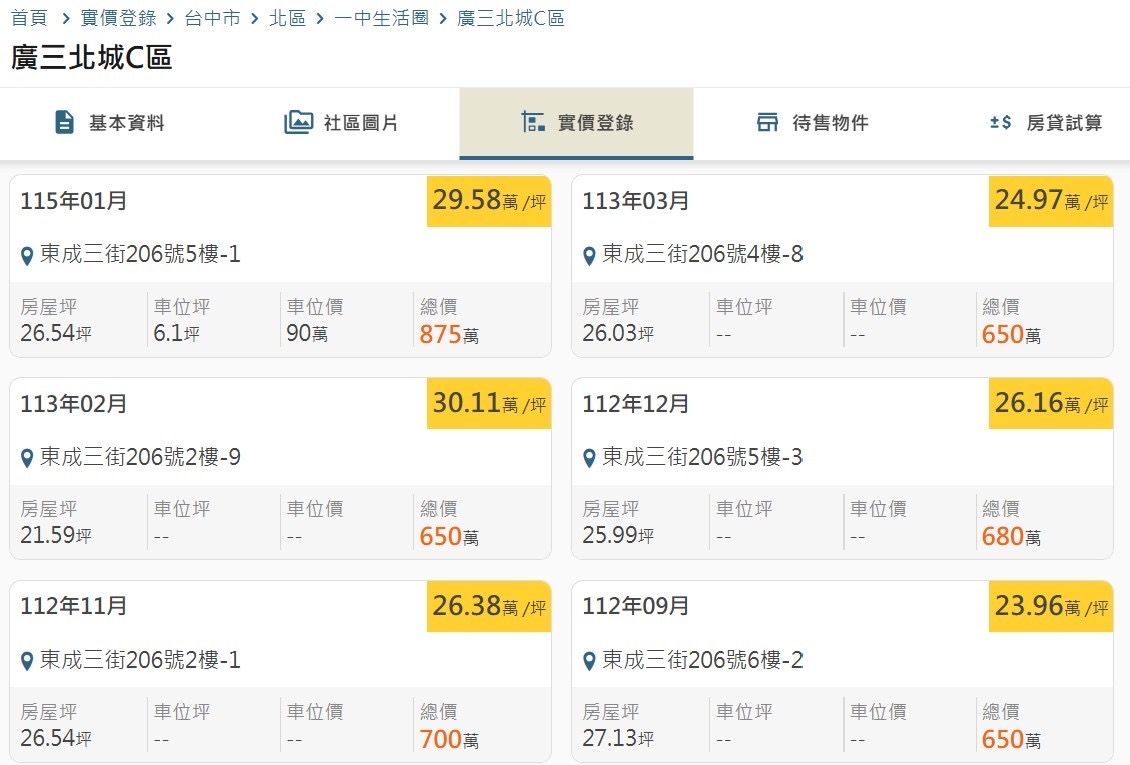Open 台中市 breadcrumb link
The image size is (1130, 765).
213,18
